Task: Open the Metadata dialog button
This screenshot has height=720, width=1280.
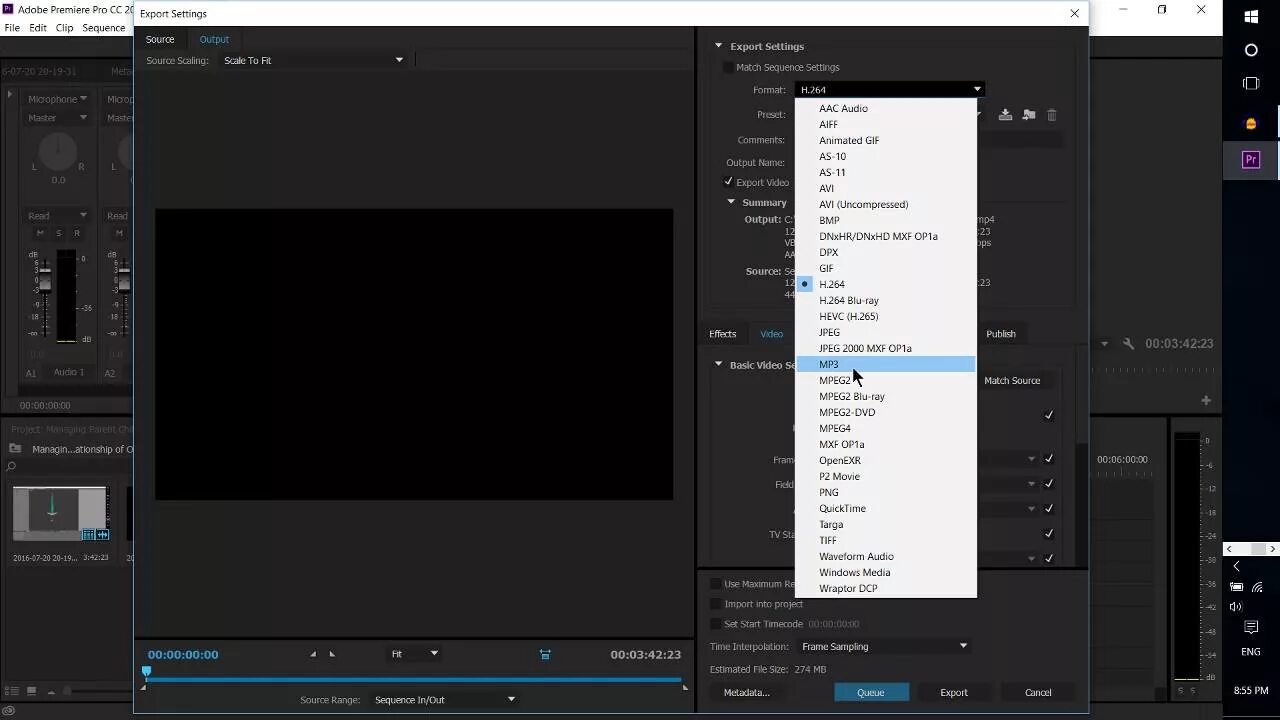Action: click(x=746, y=692)
